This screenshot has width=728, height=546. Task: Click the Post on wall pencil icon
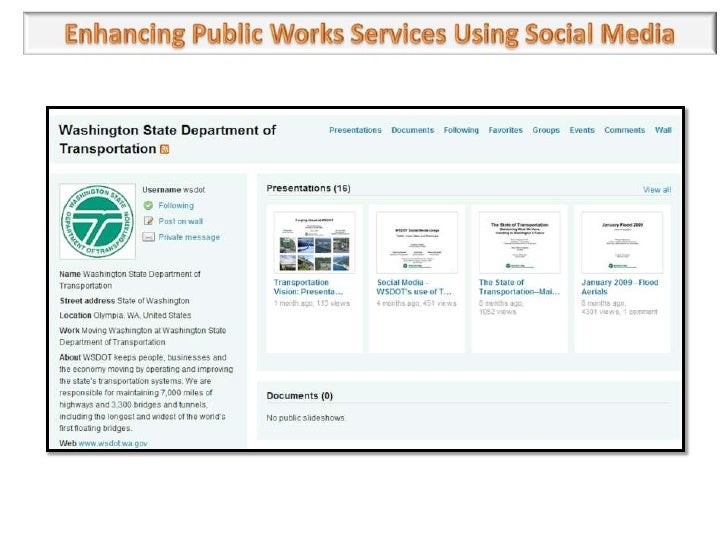point(148,221)
